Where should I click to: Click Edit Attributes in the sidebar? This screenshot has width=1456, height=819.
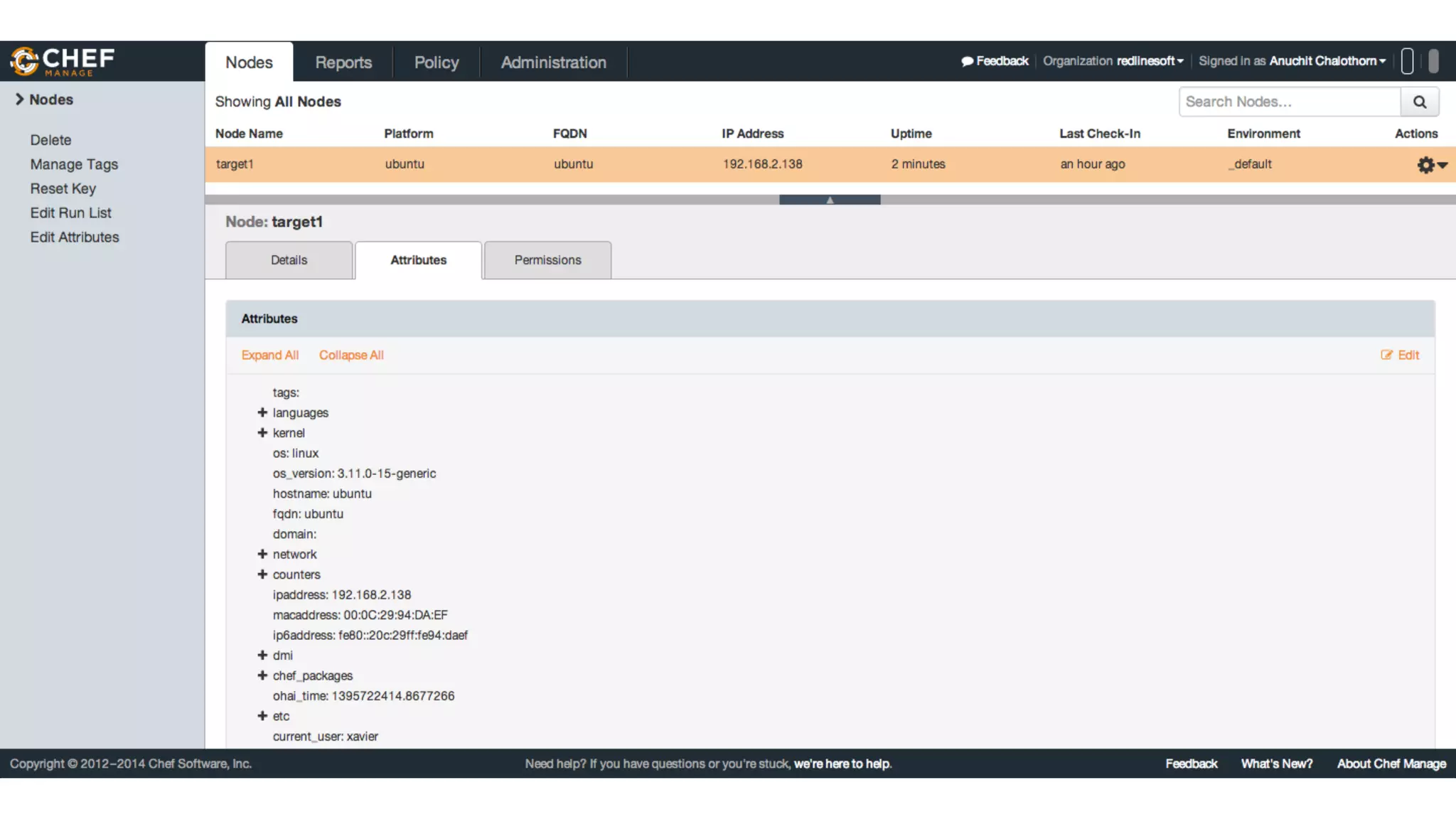tap(75, 237)
